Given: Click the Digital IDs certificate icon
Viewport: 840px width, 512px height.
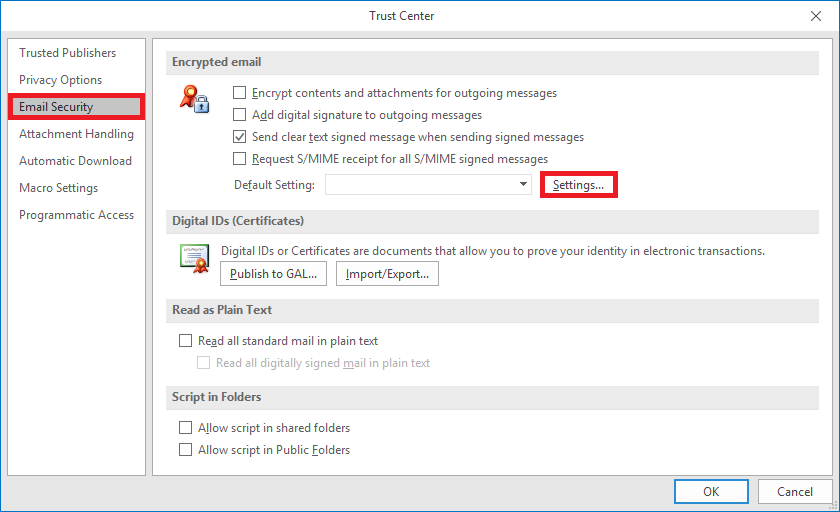Looking at the screenshot, I should click(x=193, y=257).
